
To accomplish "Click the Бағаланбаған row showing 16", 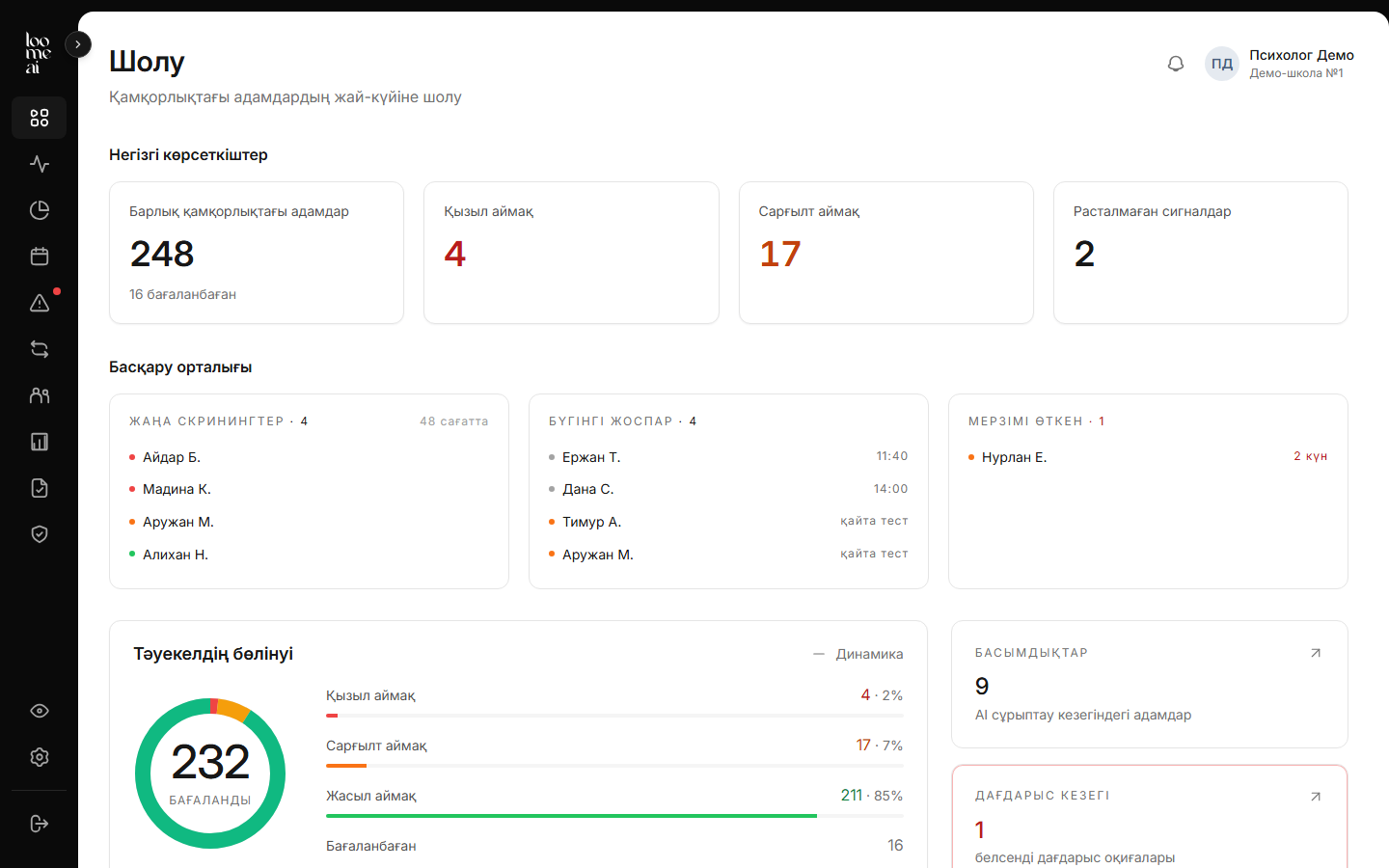I will (x=614, y=846).
